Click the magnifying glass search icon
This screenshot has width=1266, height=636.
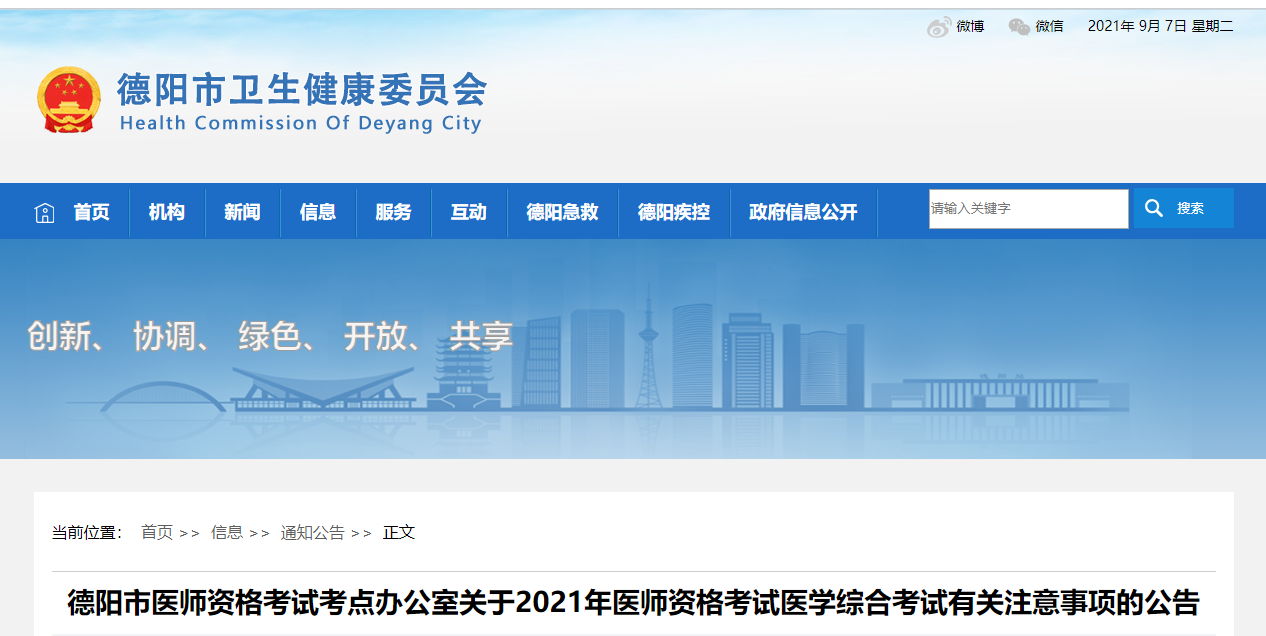[x=1154, y=208]
